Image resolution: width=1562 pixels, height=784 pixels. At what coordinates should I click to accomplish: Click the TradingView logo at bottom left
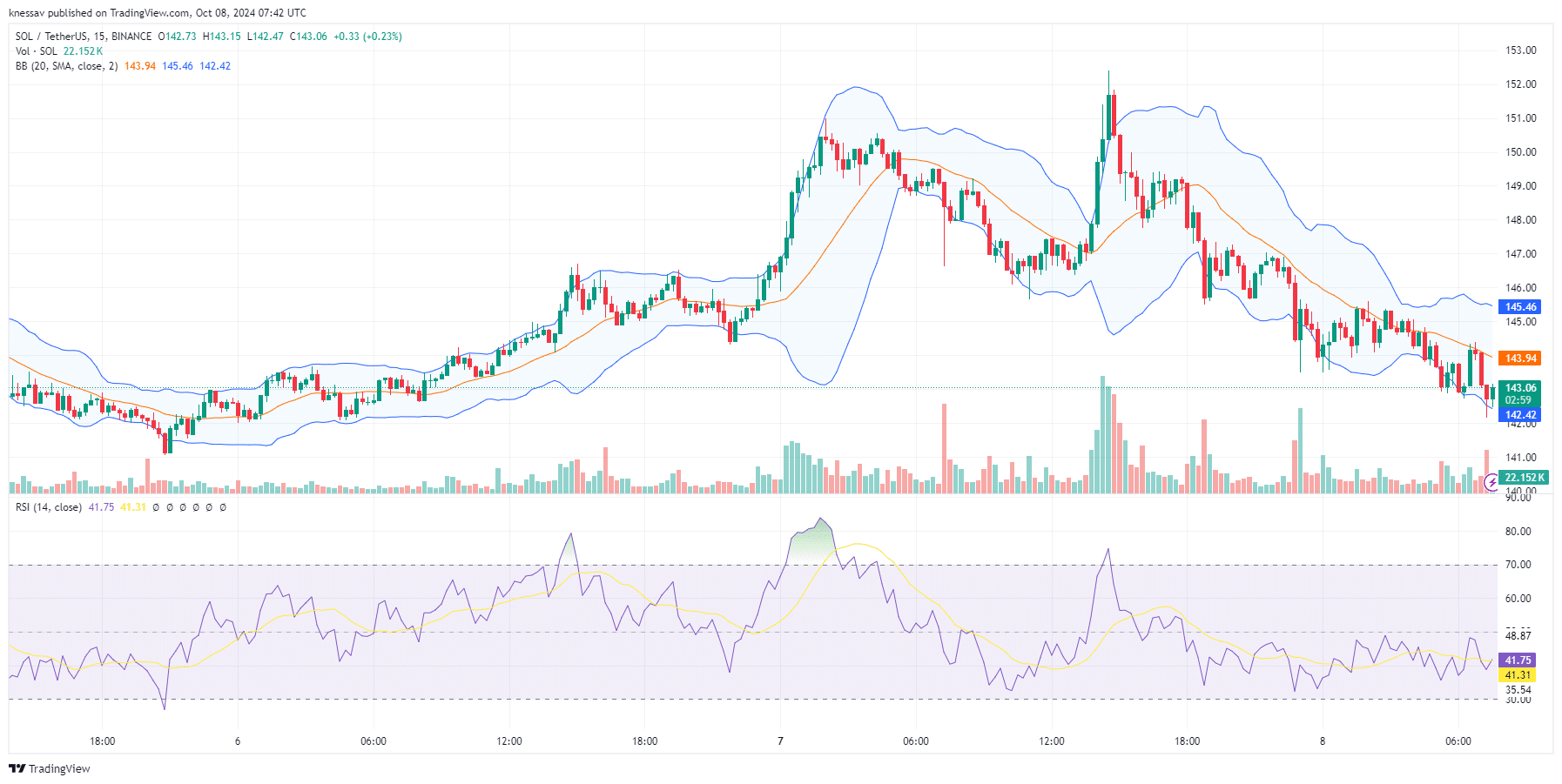point(50,768)
